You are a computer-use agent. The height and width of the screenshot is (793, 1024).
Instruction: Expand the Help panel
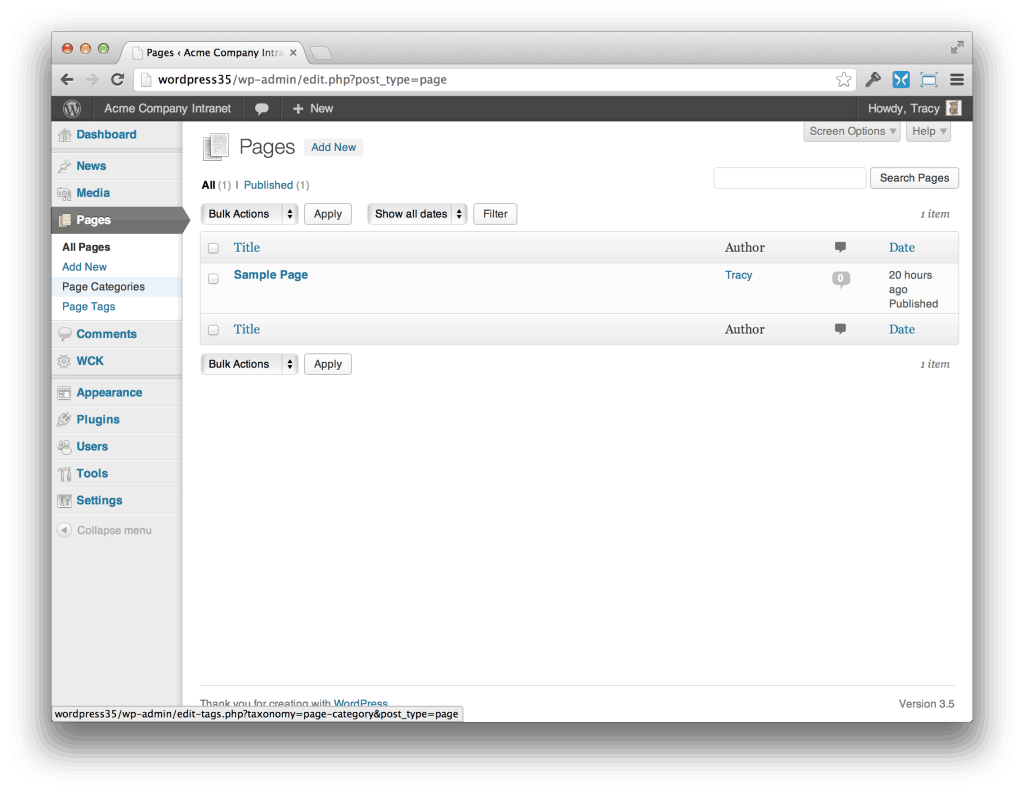pyautogui.click(x=928, y=131)
